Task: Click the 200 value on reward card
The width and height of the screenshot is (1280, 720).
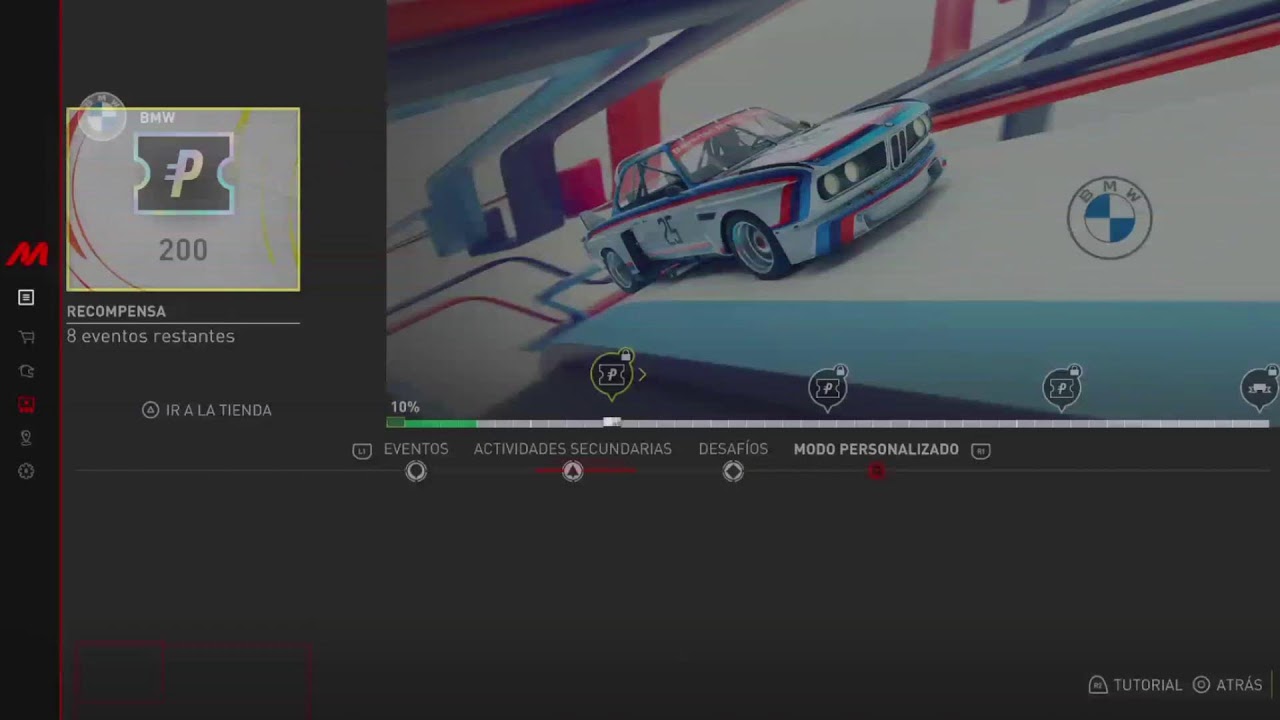Action: click(183, 250)
